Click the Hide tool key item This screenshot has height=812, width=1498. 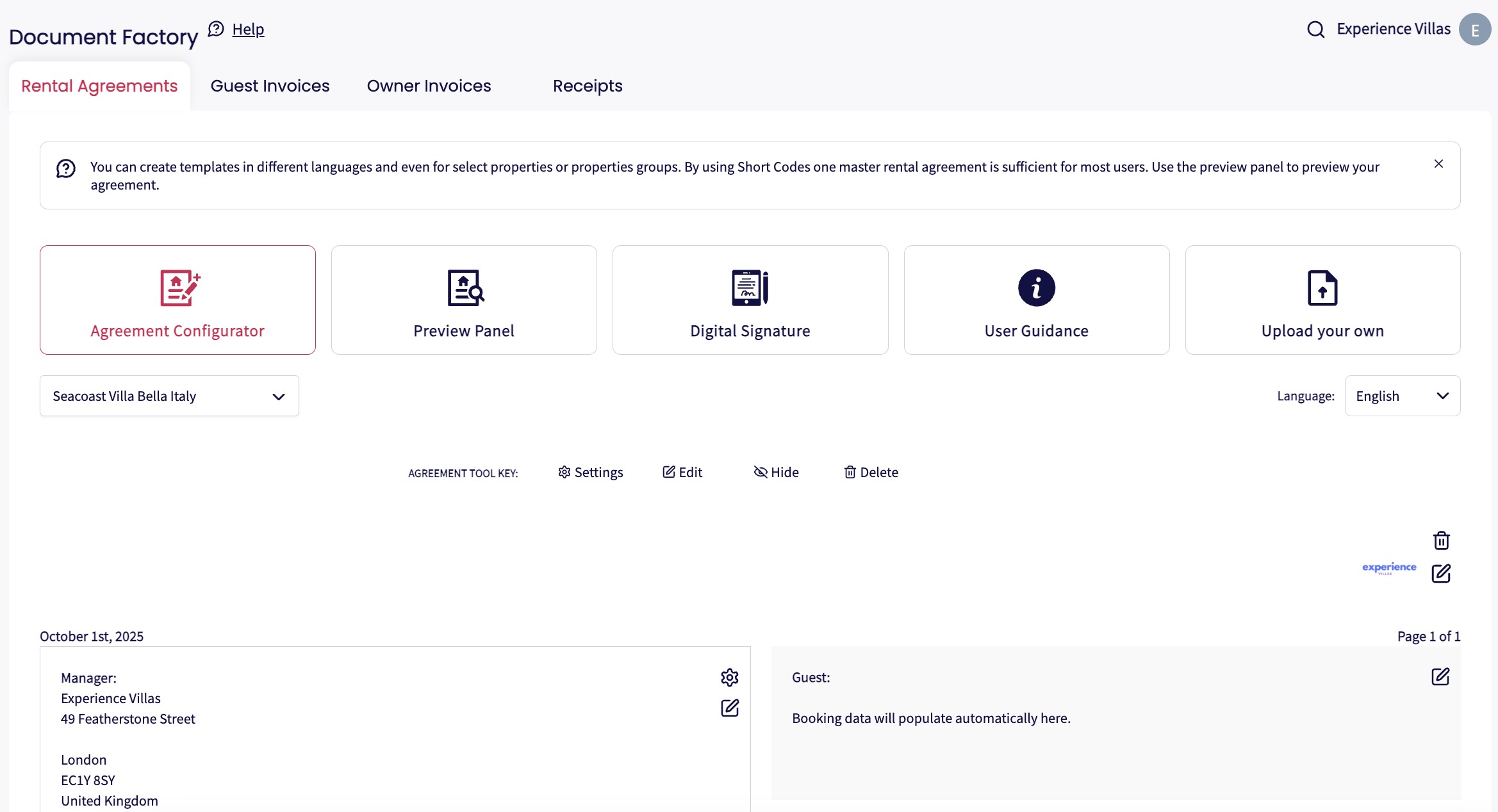point(776,472)
